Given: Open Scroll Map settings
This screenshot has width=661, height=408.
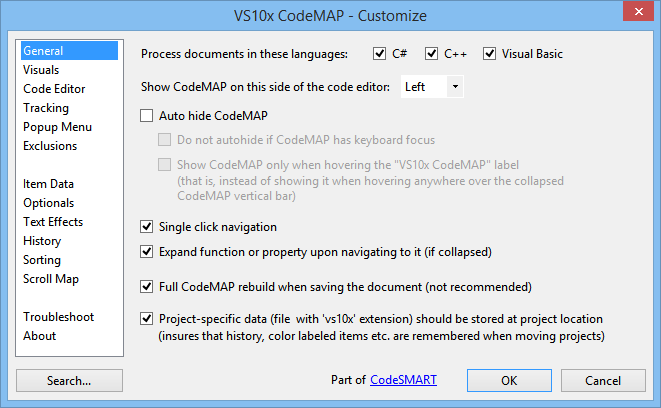Looking at the screenshot, I should [x=51, y=279].
